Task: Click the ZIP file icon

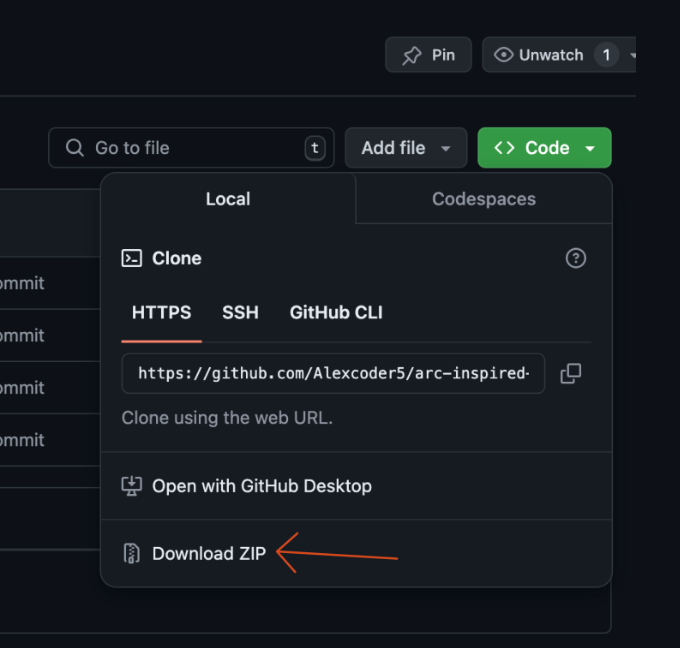Action: [x=131, y=553]
